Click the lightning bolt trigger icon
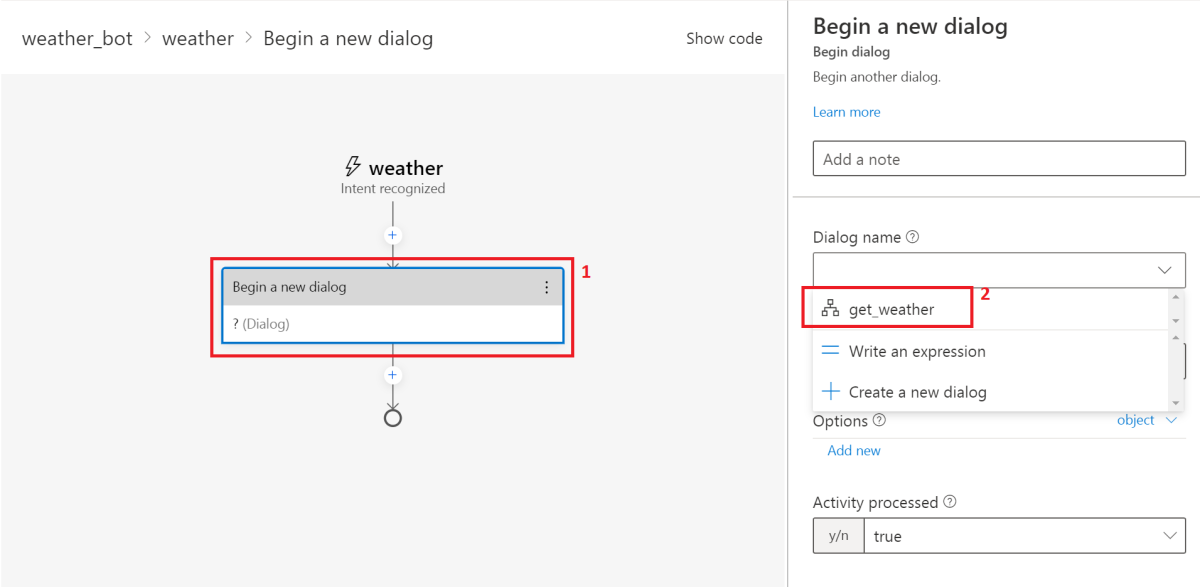This screenshot has height=587, width=1200. (352, 167)
